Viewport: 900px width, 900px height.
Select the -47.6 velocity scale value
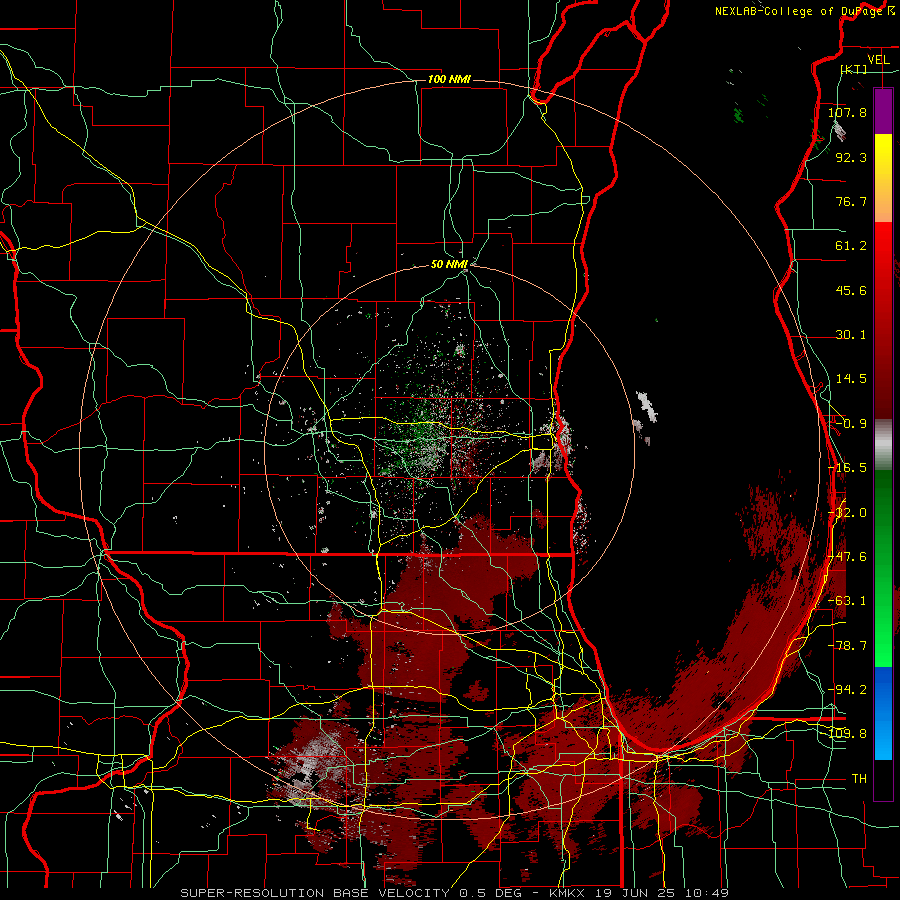(847, 557)
